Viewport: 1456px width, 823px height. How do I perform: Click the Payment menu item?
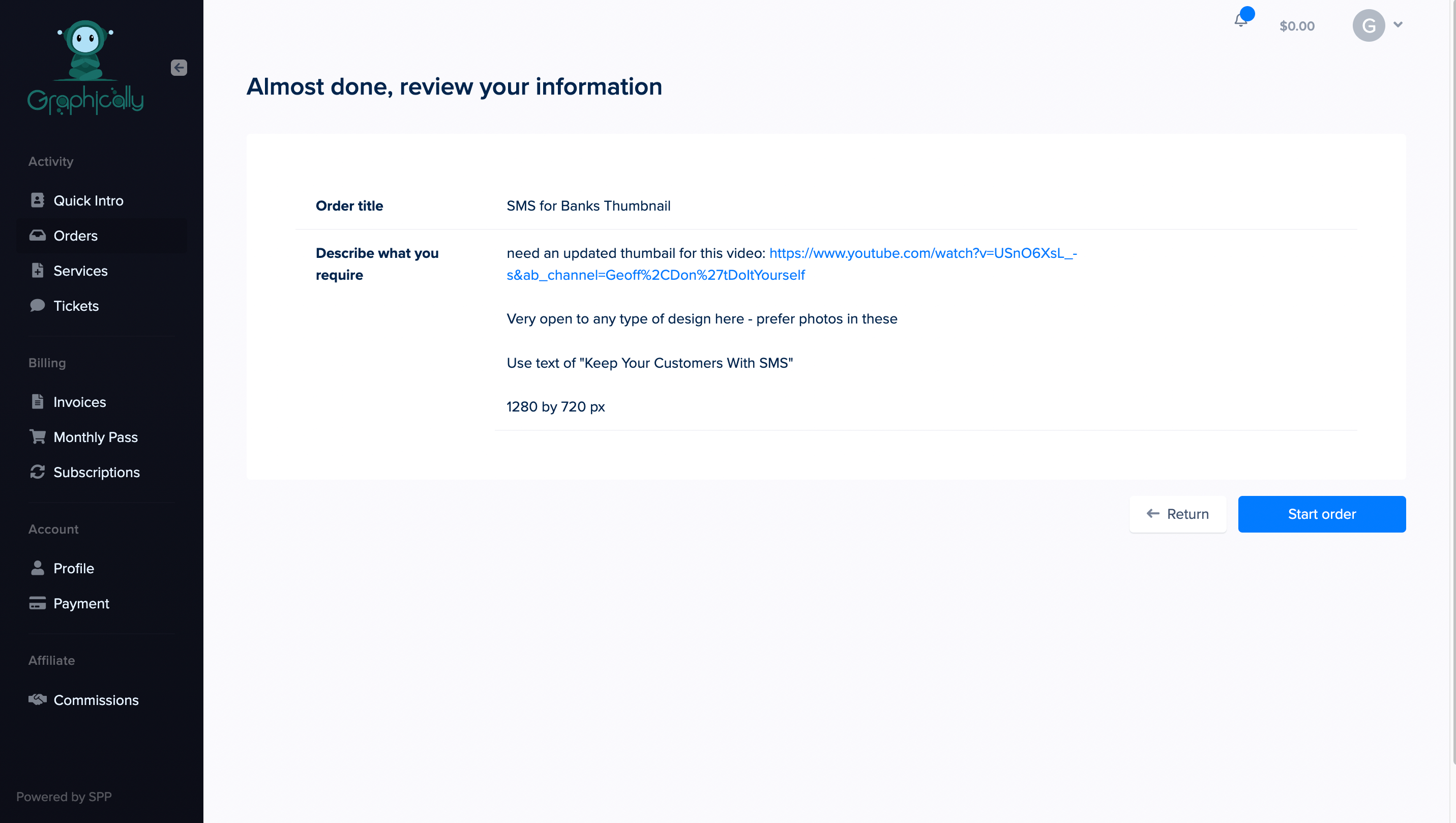pyautogui.click(x=82, y=603)
